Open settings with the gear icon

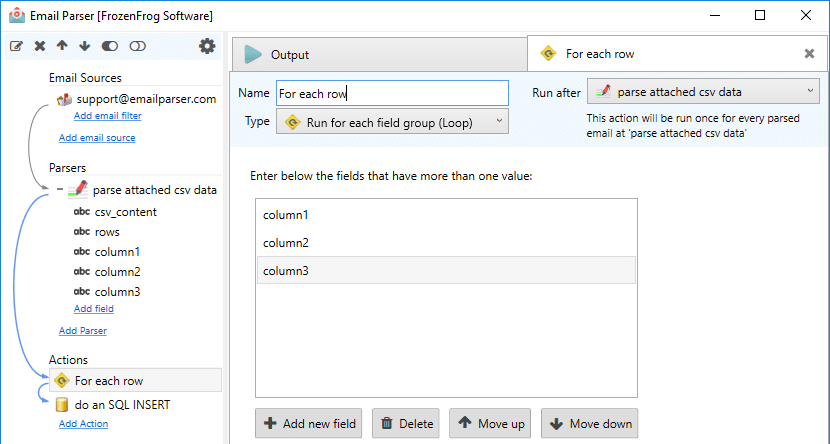(x=207, y=46)
